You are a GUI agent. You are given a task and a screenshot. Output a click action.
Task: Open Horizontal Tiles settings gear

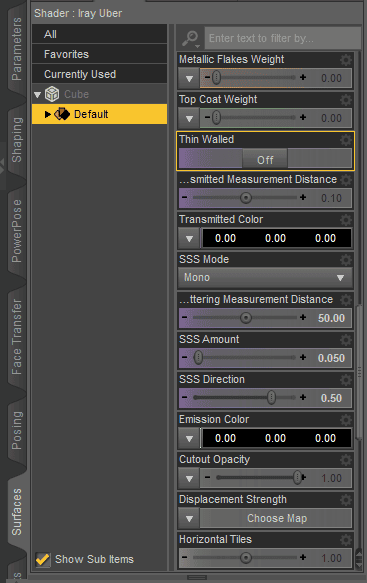click(346, 539)
